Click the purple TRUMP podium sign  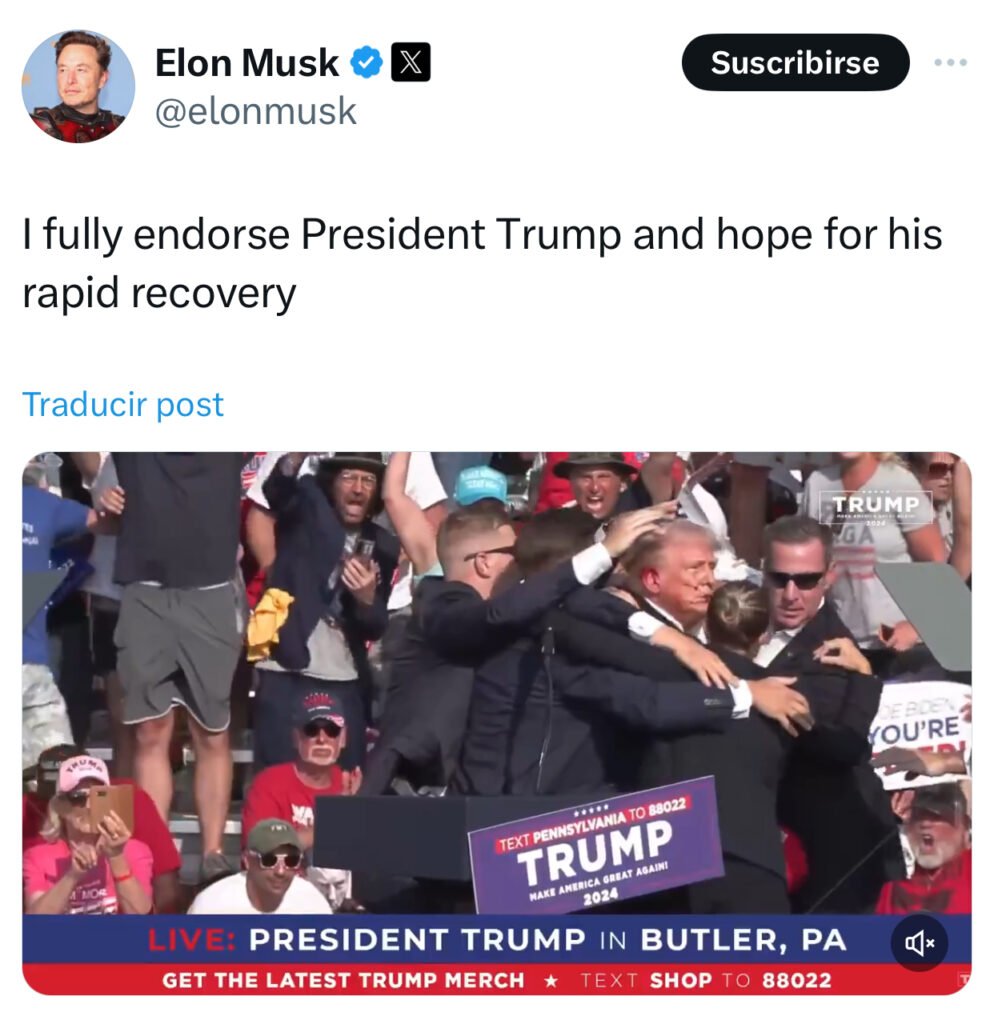[x=596, y=845]
